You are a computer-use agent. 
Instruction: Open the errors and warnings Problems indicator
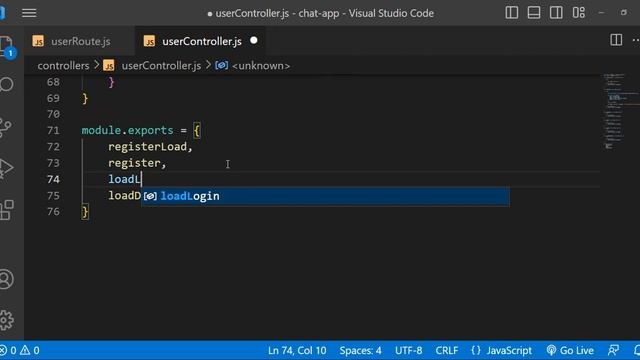(x=20, y=351)
